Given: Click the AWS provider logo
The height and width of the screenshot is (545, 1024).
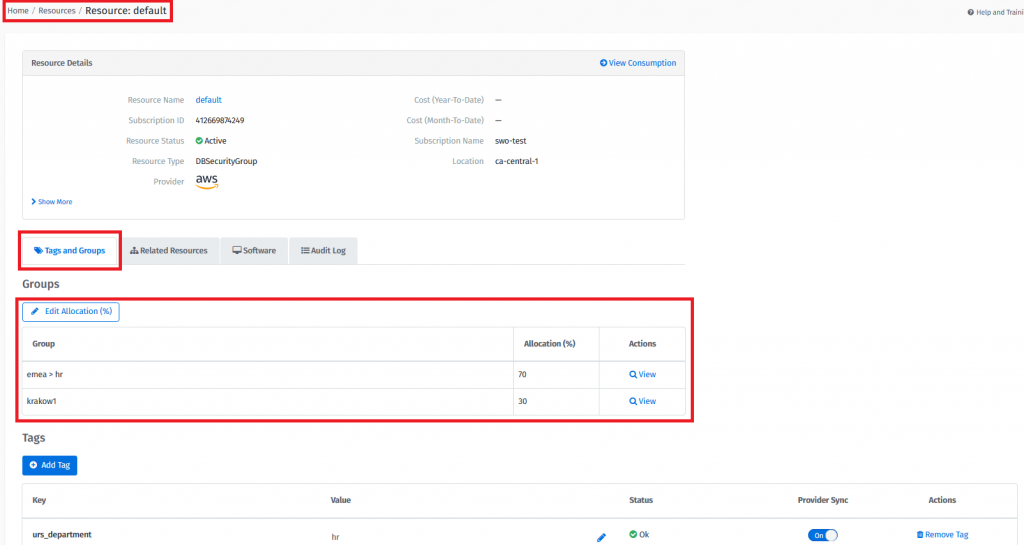Looking at the screenshot, I should pos(207,181).
